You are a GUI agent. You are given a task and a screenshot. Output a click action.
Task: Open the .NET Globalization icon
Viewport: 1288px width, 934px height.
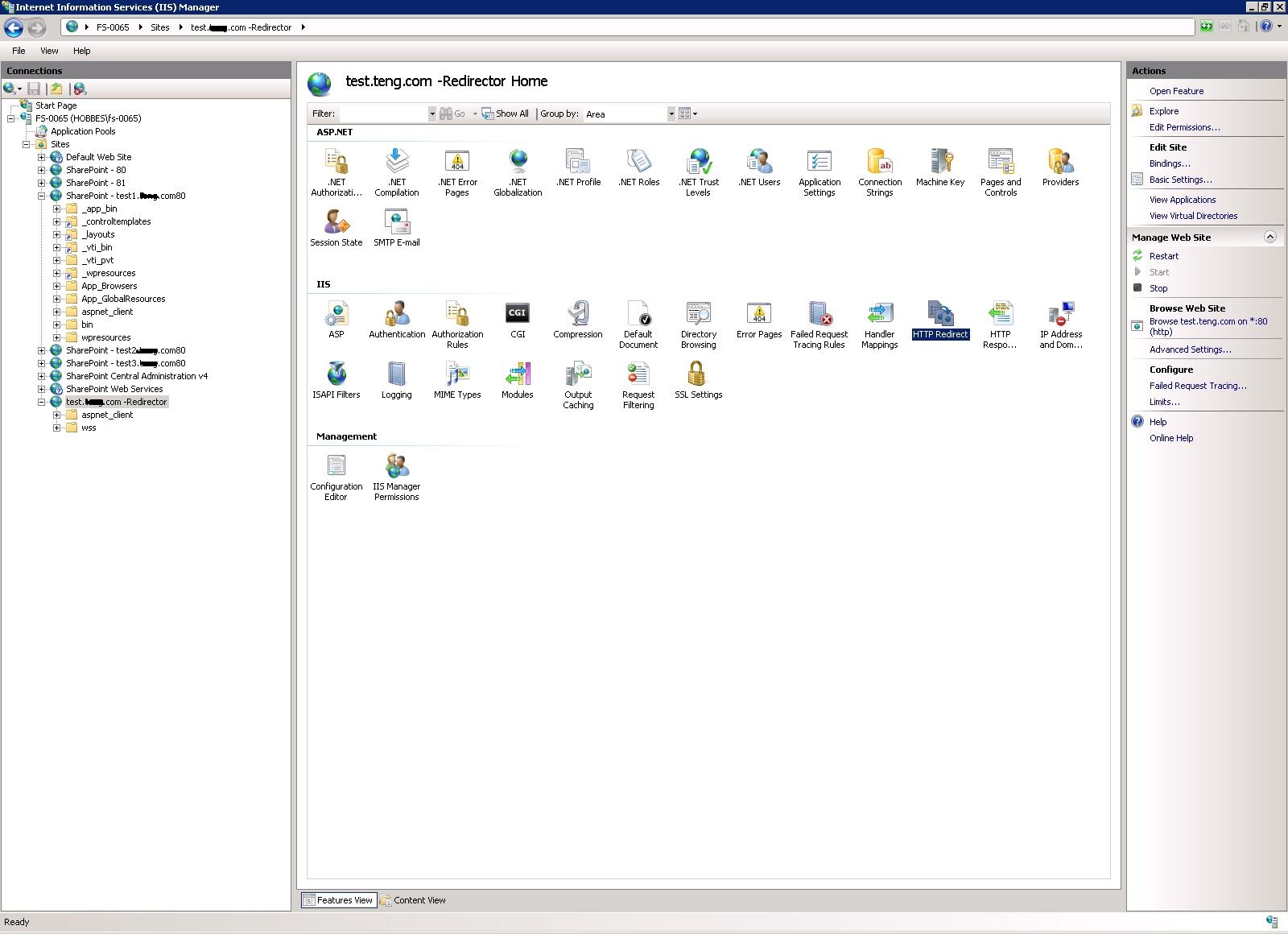click(518, 172)
